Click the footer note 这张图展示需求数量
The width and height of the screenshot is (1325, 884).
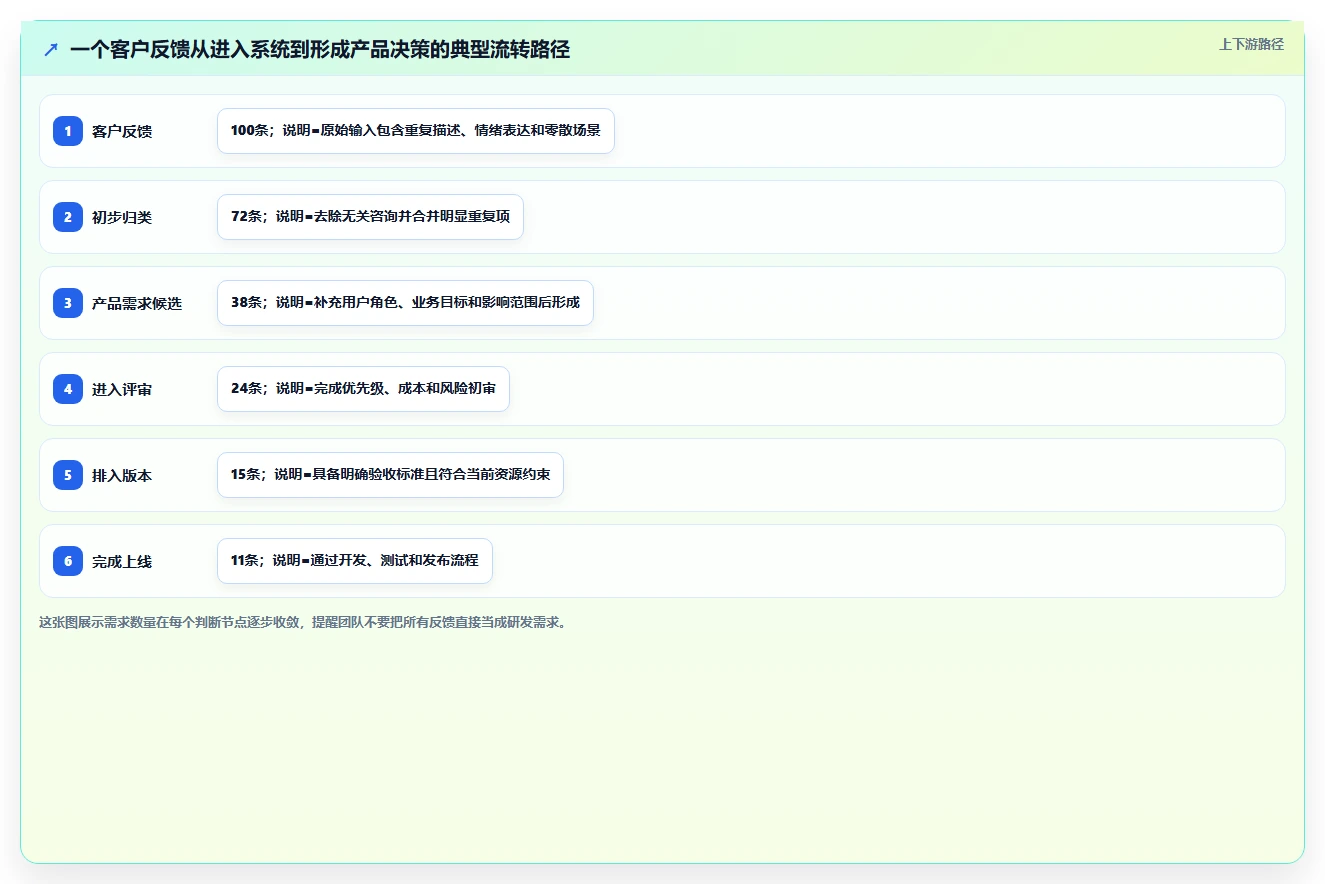[x=303, y=622]
